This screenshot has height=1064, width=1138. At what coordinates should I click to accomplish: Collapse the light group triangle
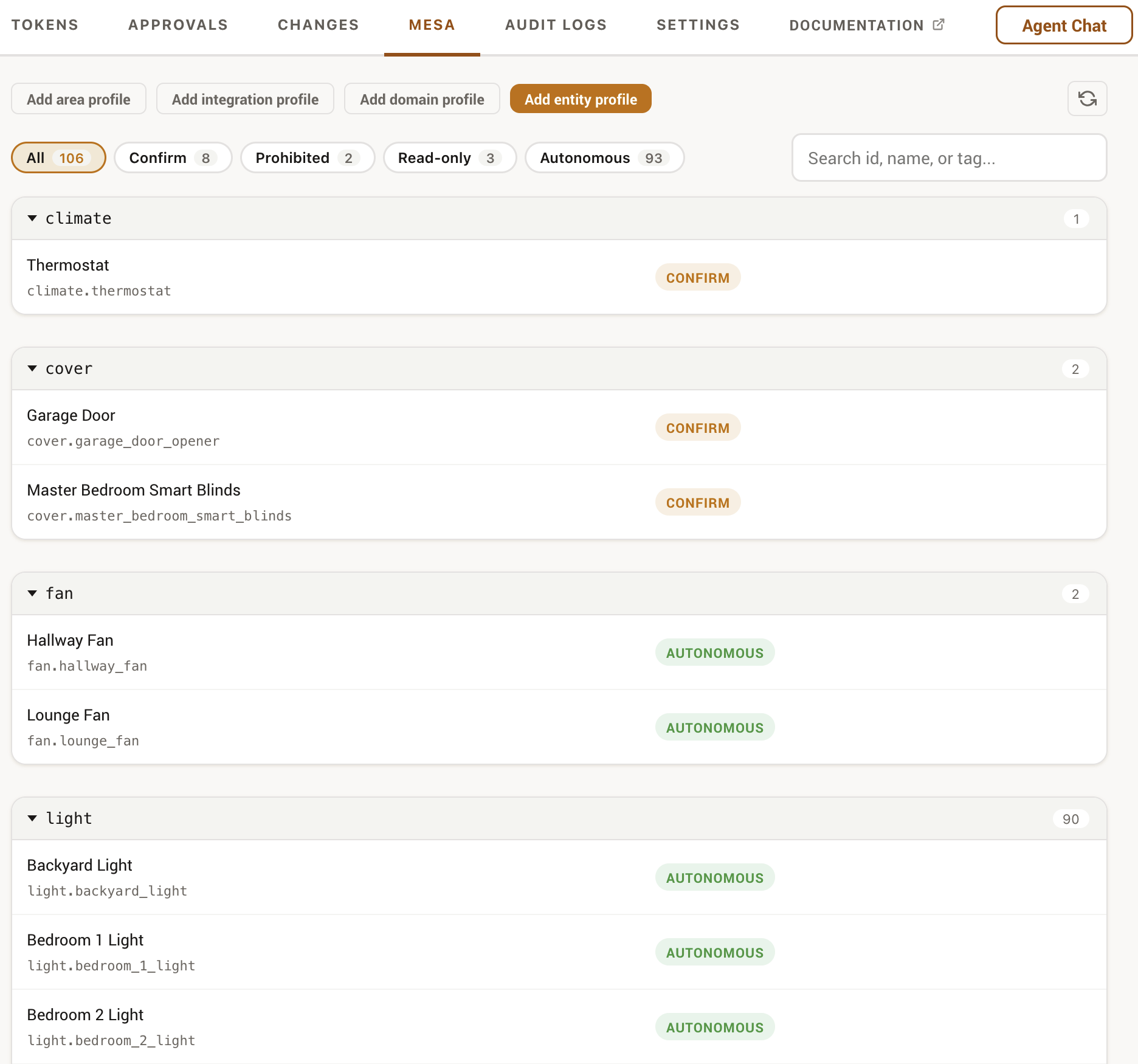[32, 818]
